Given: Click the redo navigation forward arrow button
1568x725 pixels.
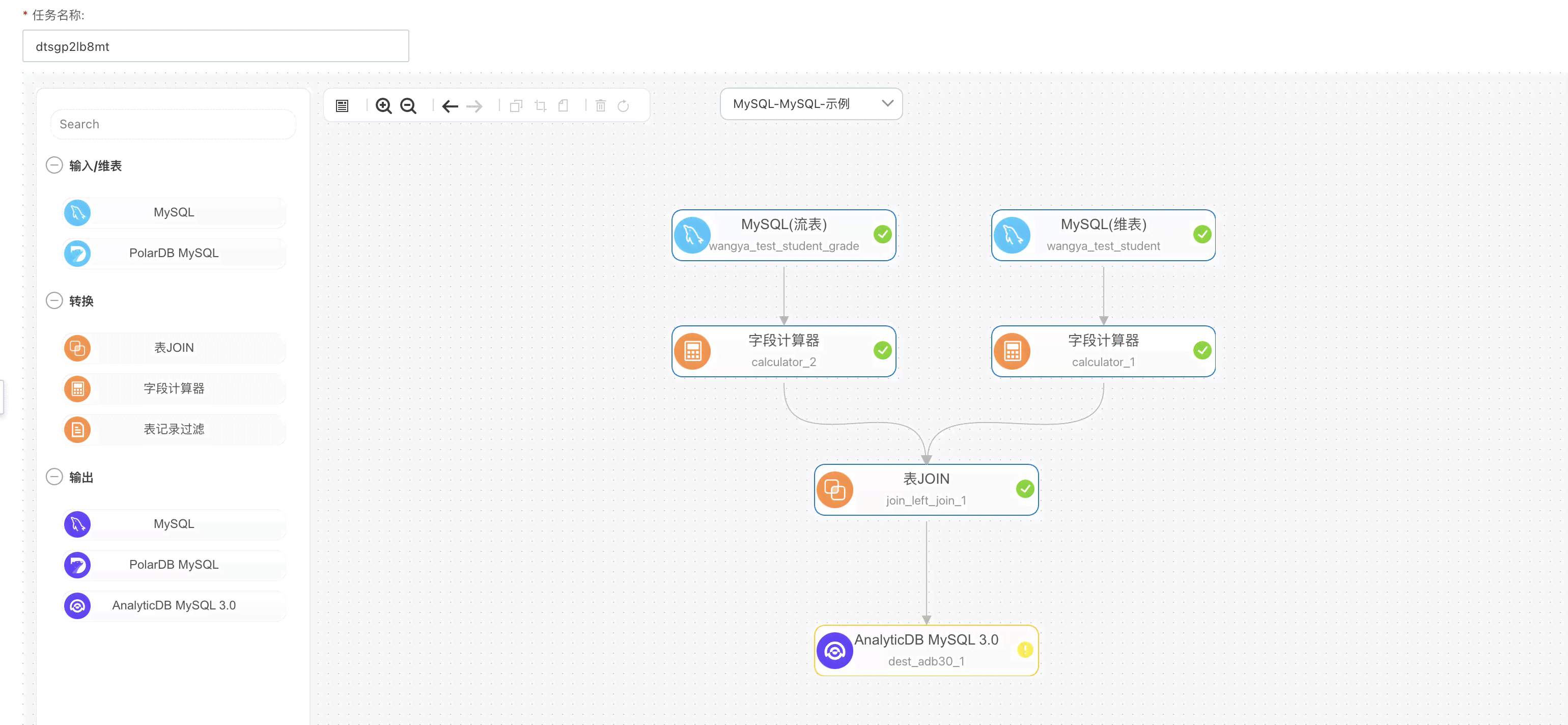Looking at the screenshot, I should click(x=475, y=105).
